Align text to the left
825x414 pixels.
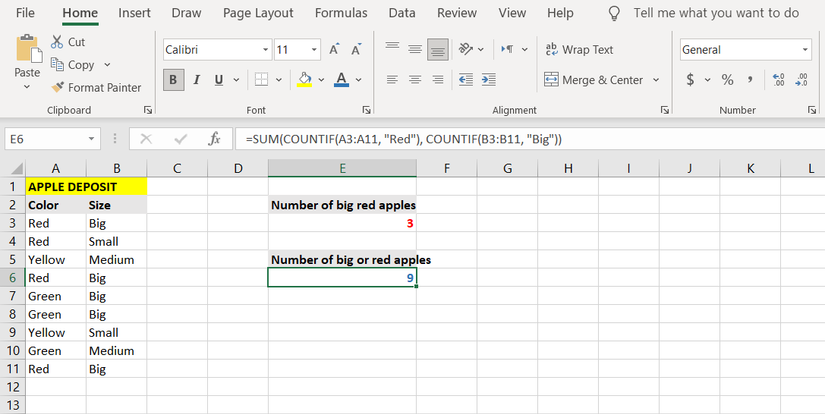point(392,79)
